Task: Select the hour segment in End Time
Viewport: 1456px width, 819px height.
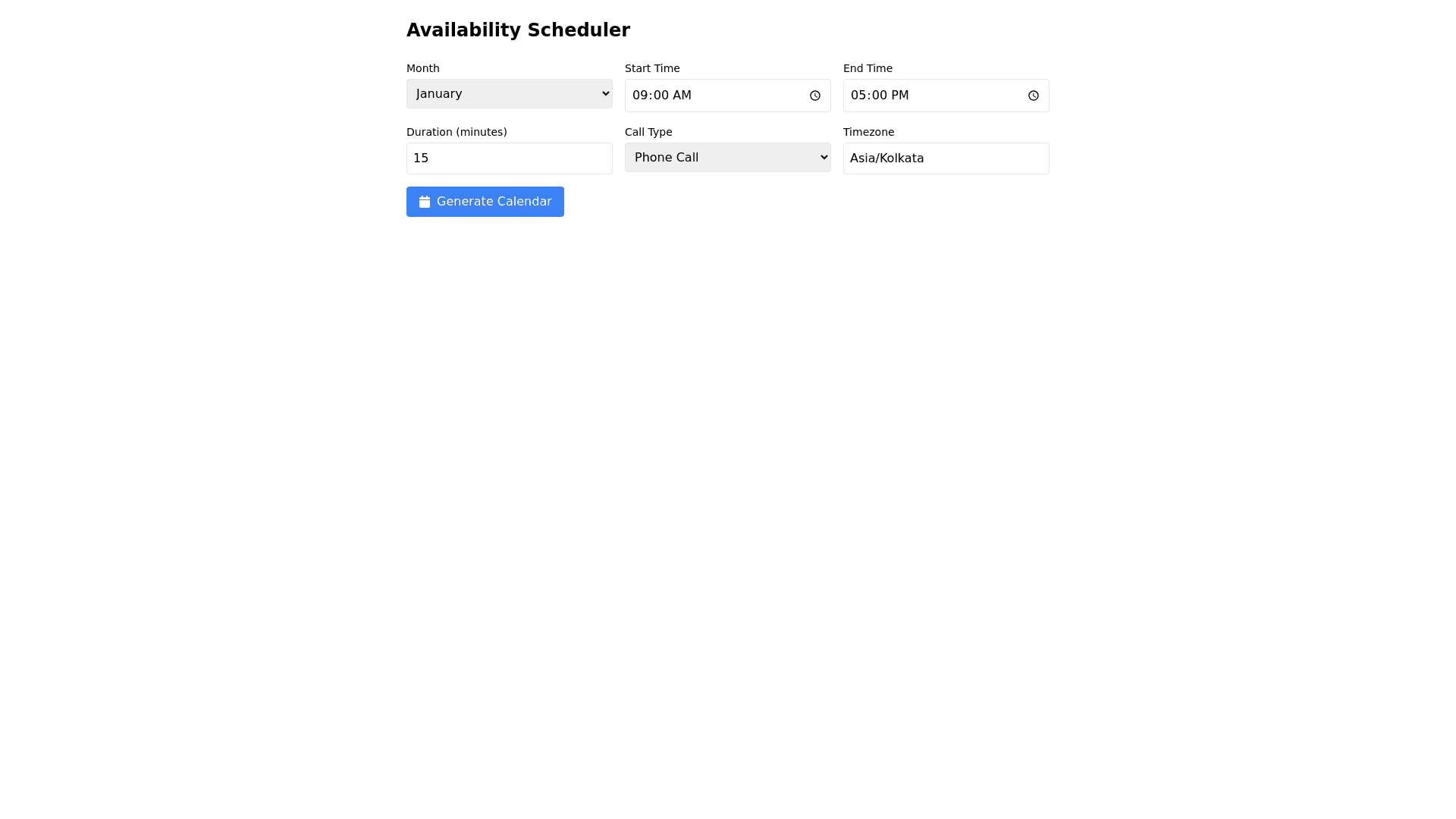Action: (x=858, y=96)
